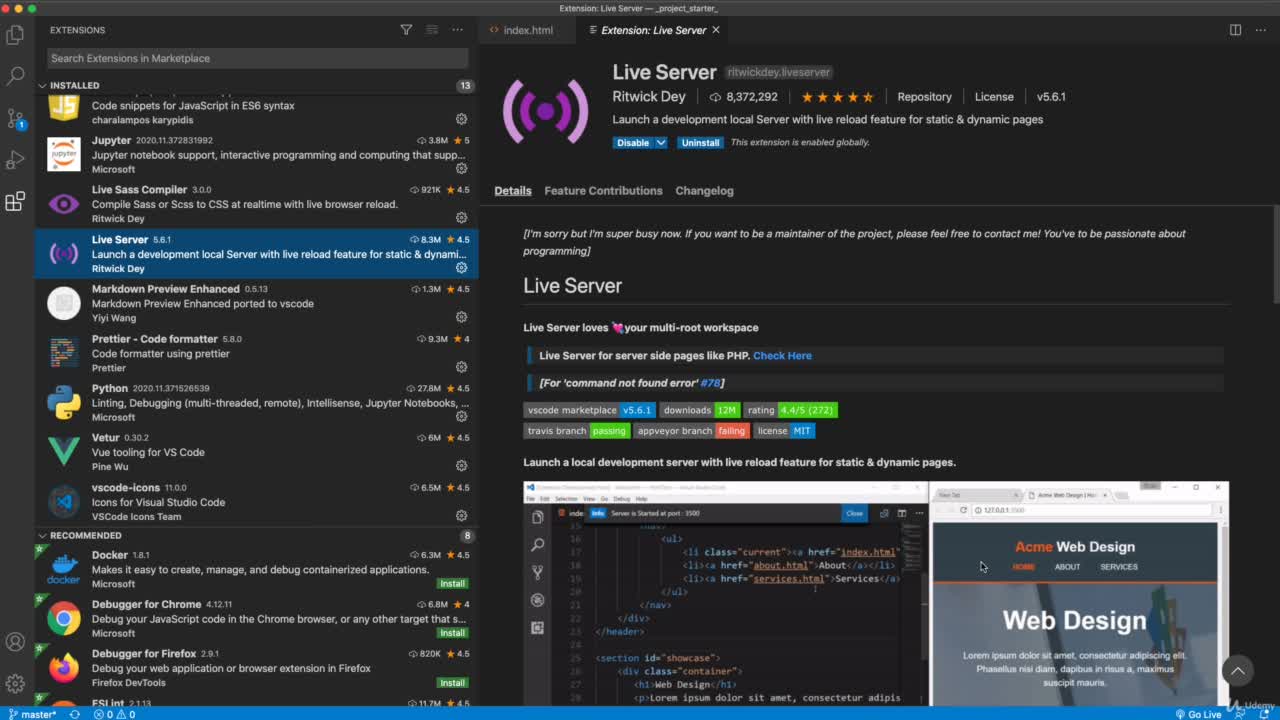Select the Vetur extension row
The width and height of the screenshot is (1280, 720).
257,452
